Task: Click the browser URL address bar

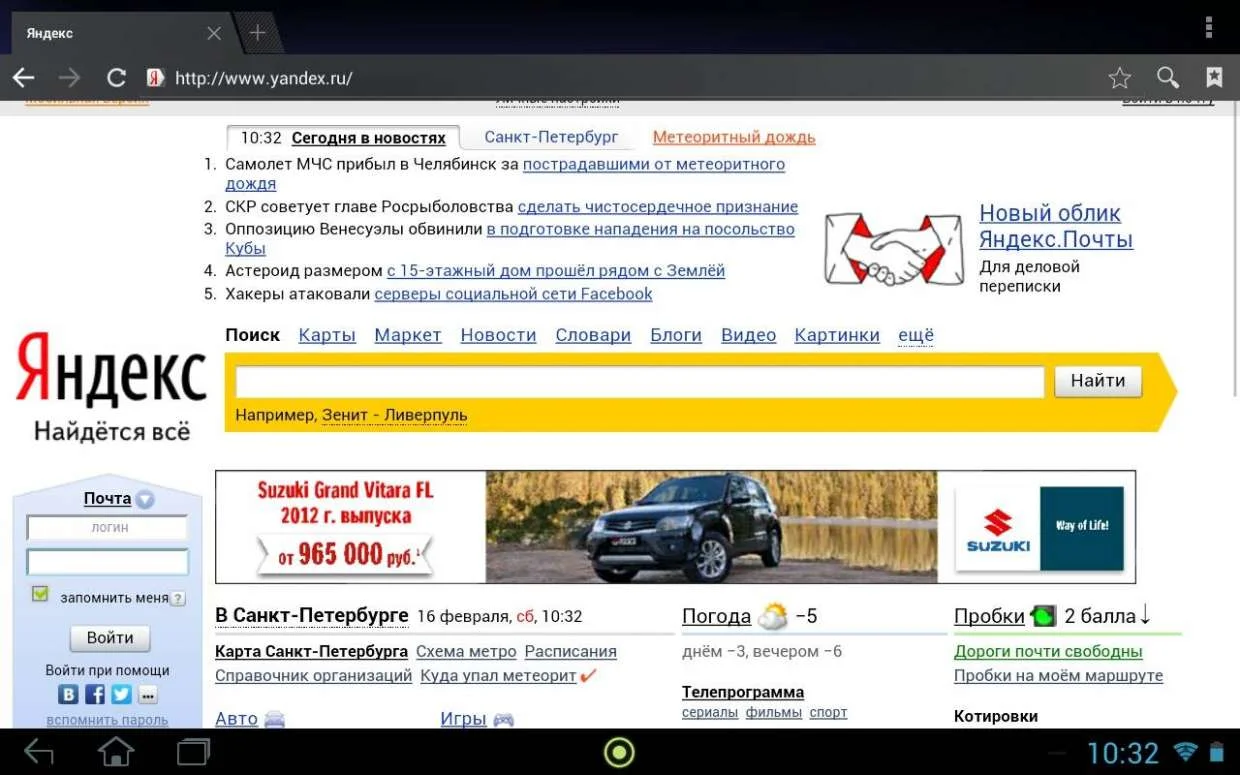Action: pyautogui.click(x=620, y=78)
